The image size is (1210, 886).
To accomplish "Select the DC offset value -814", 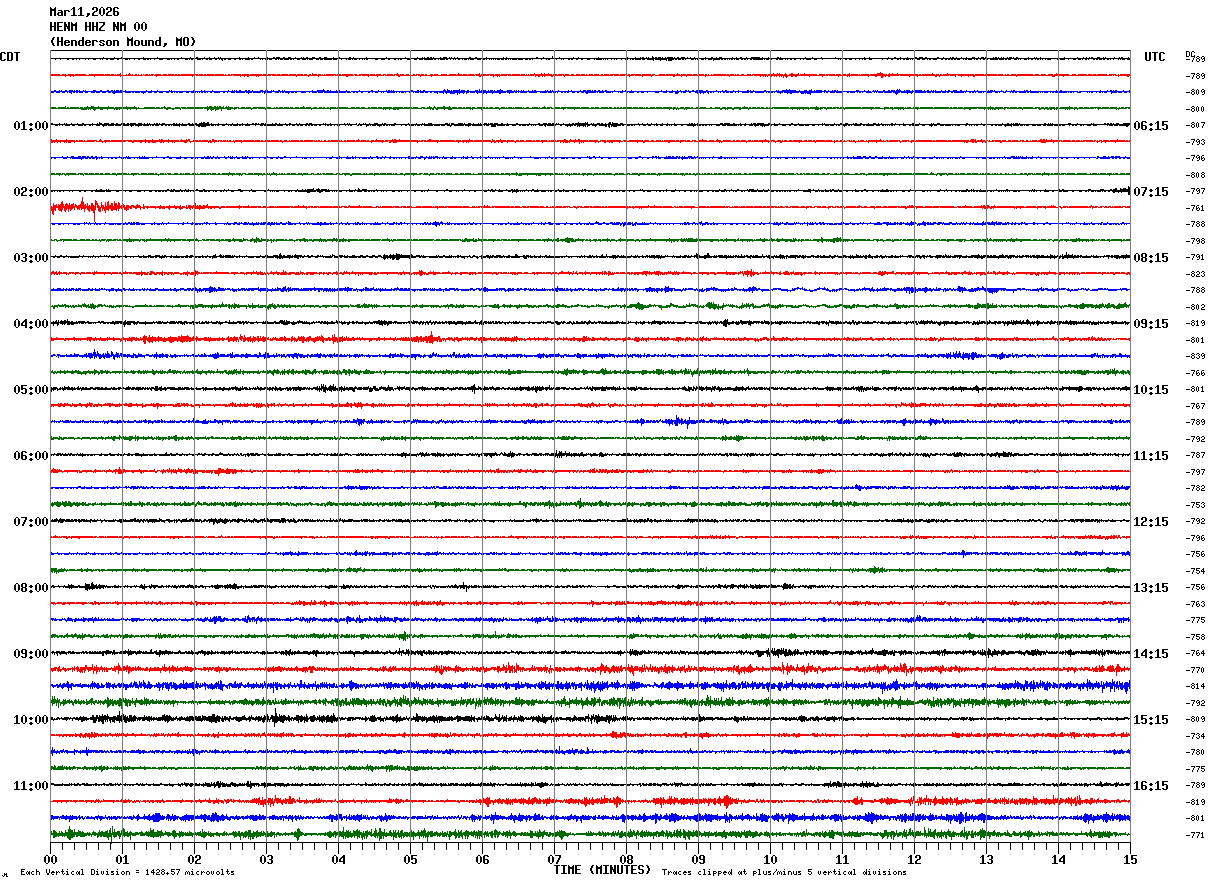I will 1195,687.
